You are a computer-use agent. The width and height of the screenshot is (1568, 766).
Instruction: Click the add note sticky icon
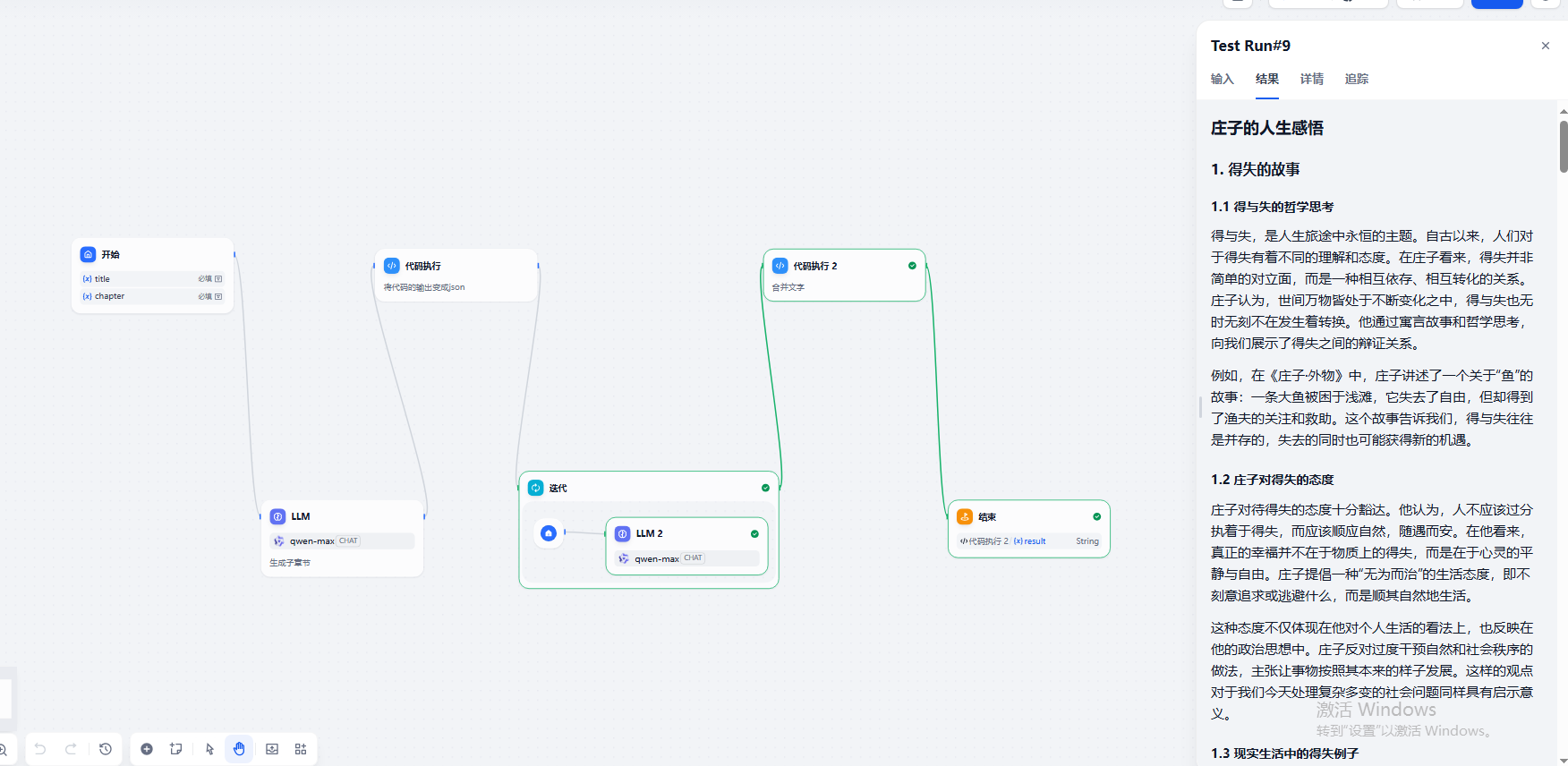pyautogui.click(x=176, y=749)
